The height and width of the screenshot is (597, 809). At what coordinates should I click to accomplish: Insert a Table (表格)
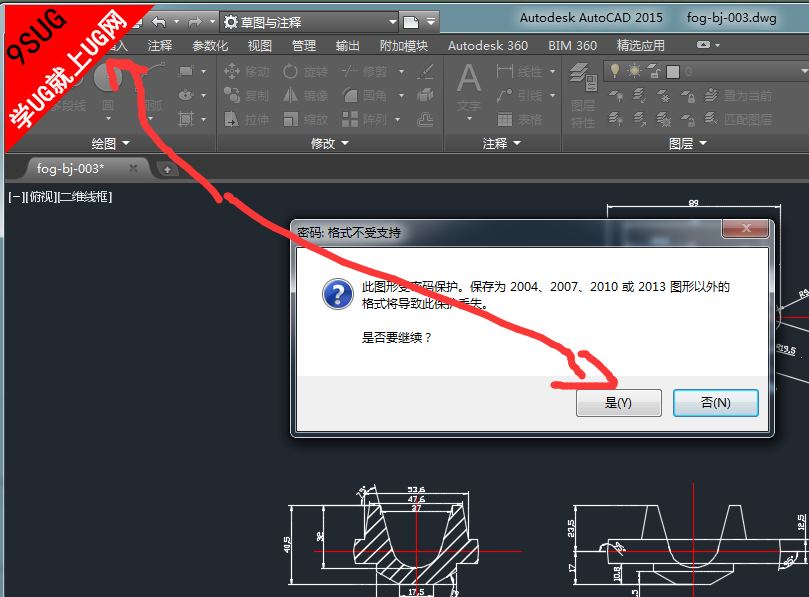point(519,120)
